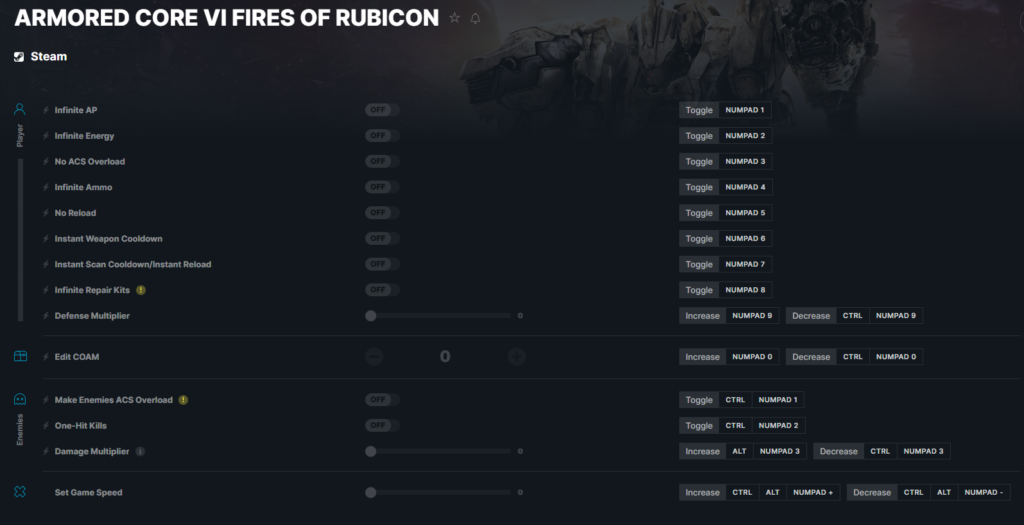Click the notification bell icon beside the title
This screenshot has width=1024, height=525.
475,18
